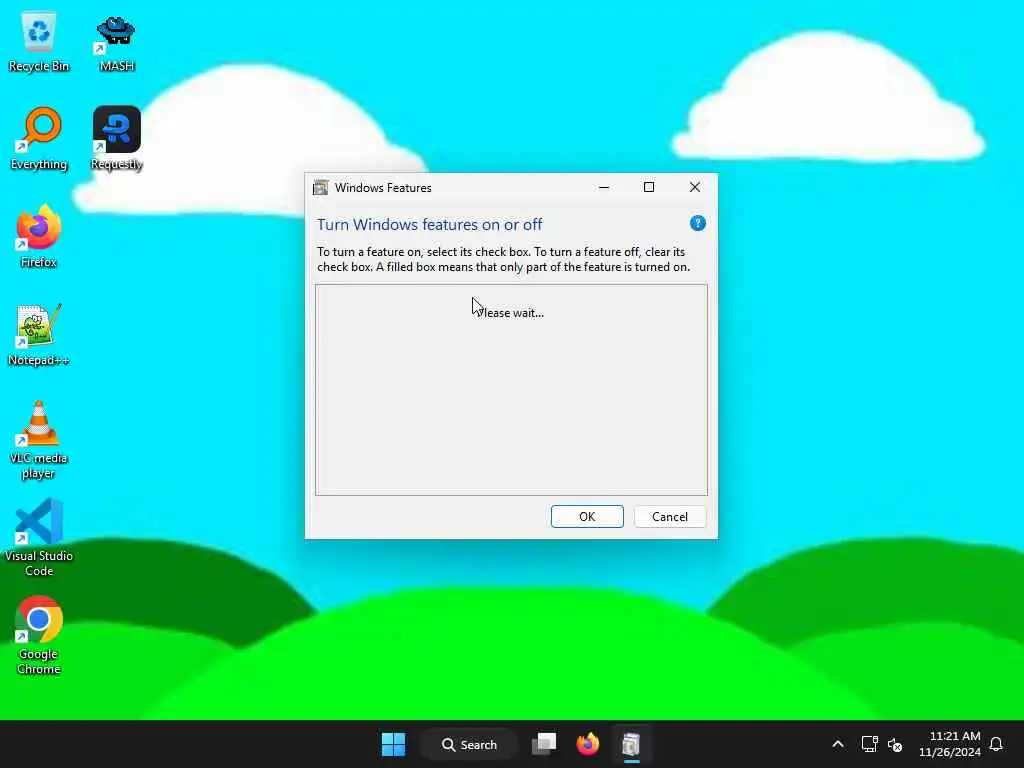Open the network status tray icon
The width and height of the screenshot is (1024, 768).
(869, 744)
